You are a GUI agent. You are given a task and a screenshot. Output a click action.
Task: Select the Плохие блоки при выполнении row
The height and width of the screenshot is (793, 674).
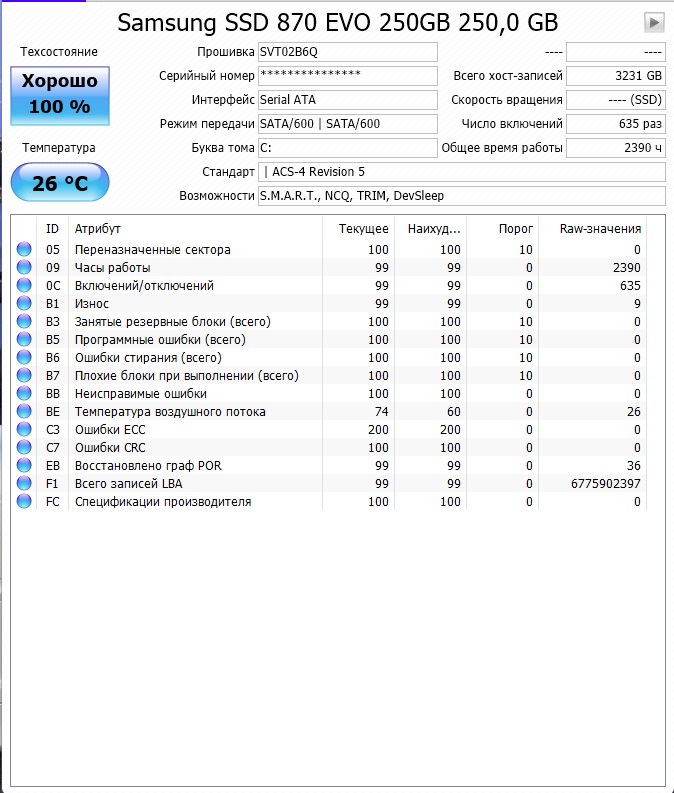pos(329,376)
